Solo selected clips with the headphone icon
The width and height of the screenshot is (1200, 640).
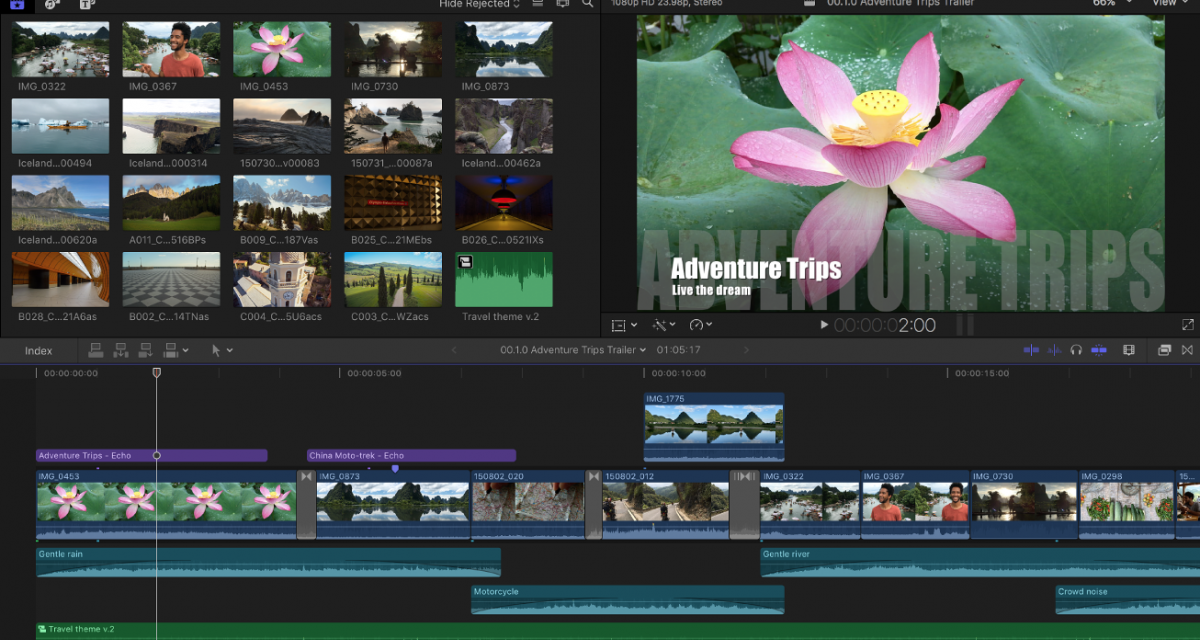click(1078, 350)
